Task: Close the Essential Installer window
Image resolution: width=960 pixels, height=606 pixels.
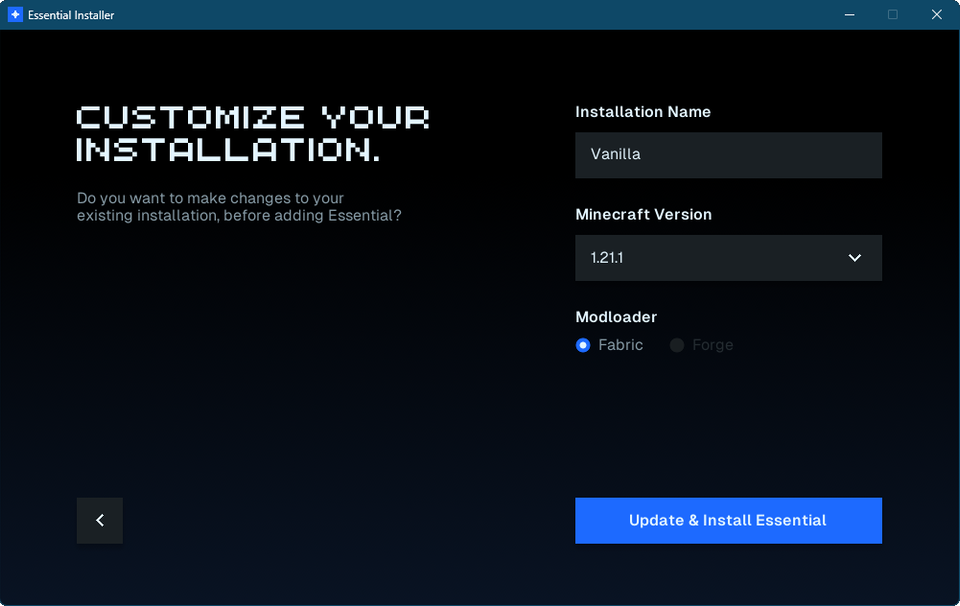Action: click(937, 15)
